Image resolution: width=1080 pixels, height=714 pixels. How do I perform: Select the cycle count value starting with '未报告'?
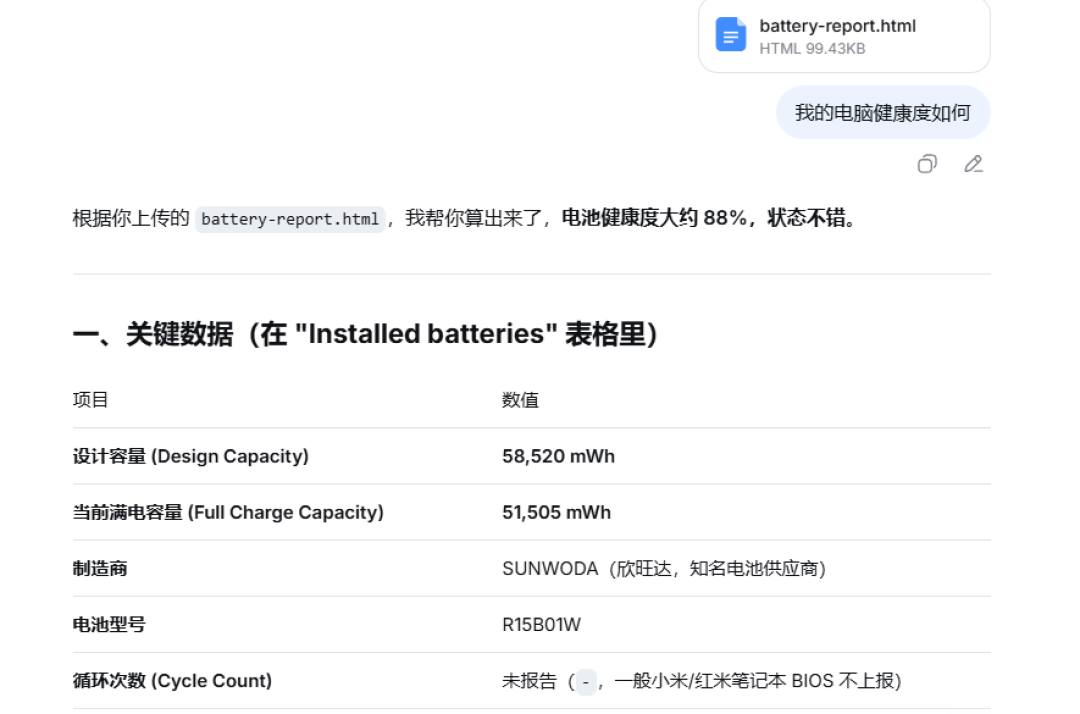(x=702, y=681)
